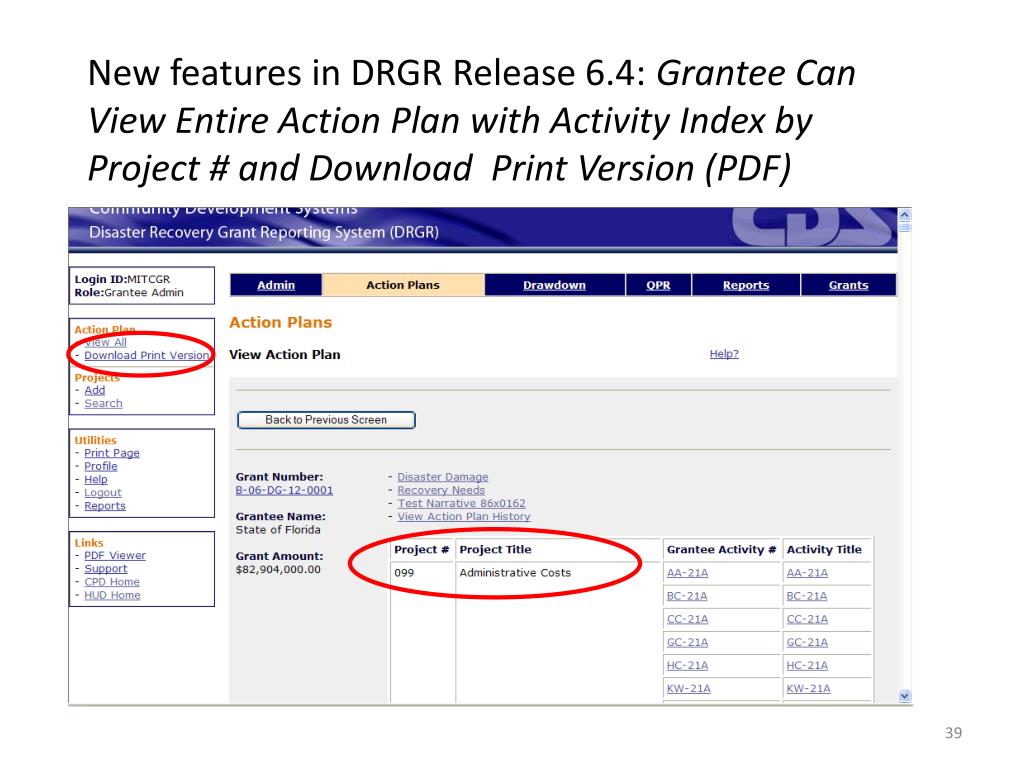
Task: Click the Login ID MITCGR text
Action: click(x=122, y=279)
